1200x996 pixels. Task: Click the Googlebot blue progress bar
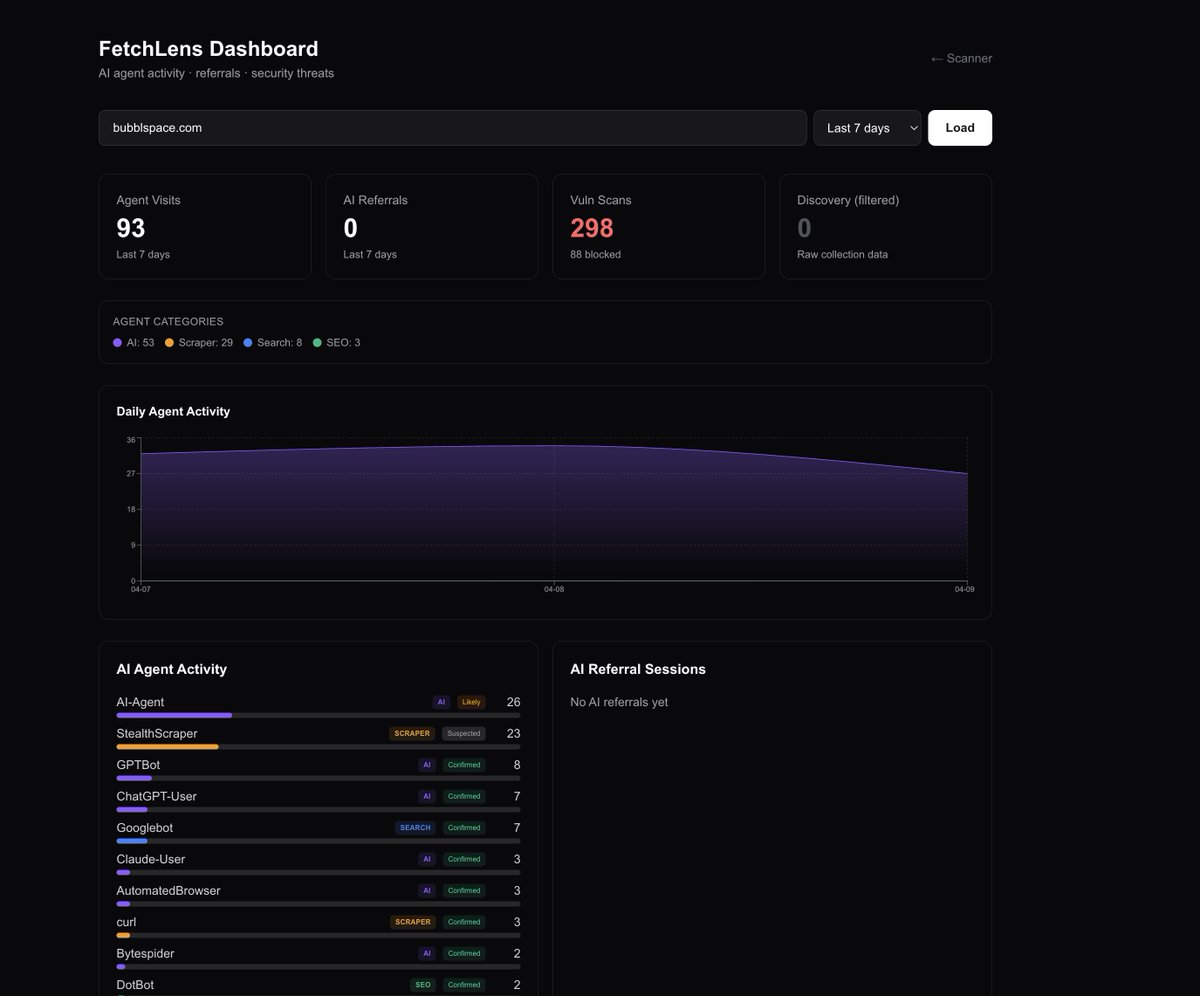132,841
